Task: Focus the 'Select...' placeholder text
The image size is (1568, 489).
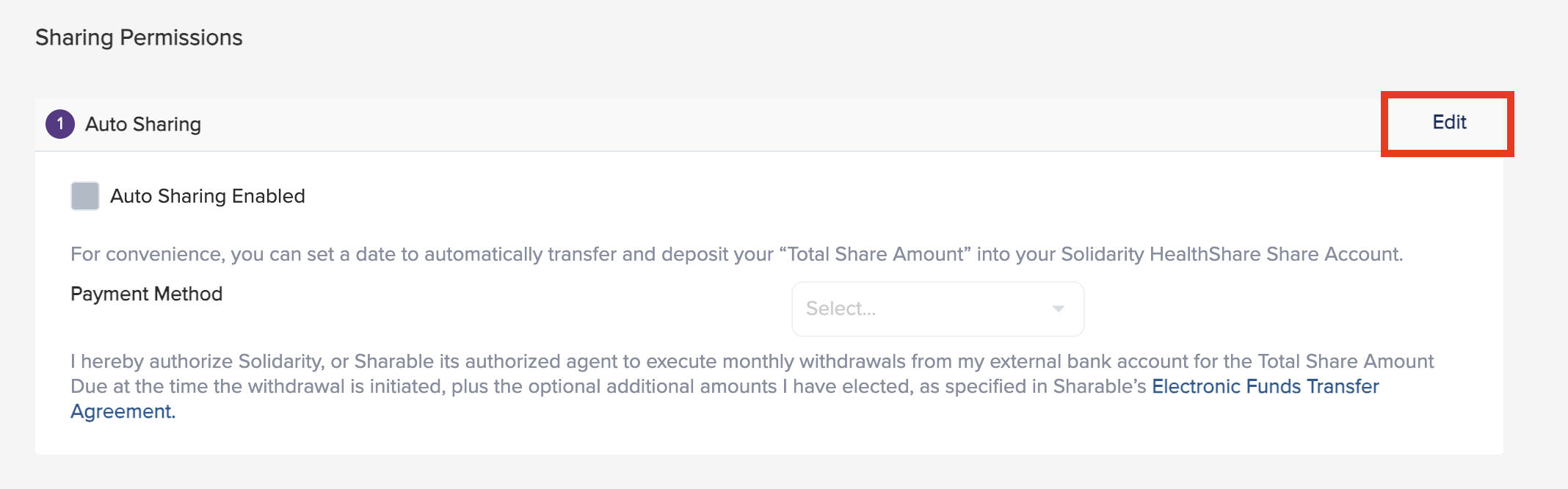Action: pyautogui.click(x=841, y=309)
